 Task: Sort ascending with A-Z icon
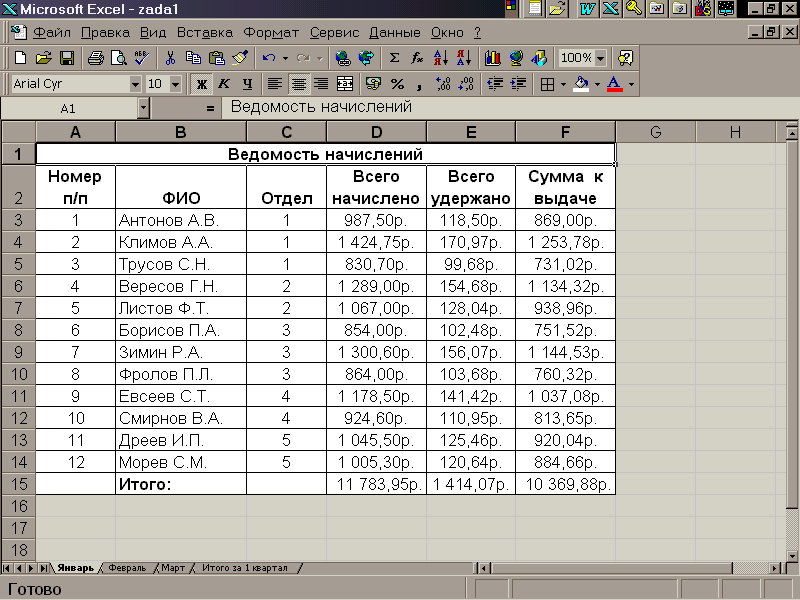(x=441, y=58)
